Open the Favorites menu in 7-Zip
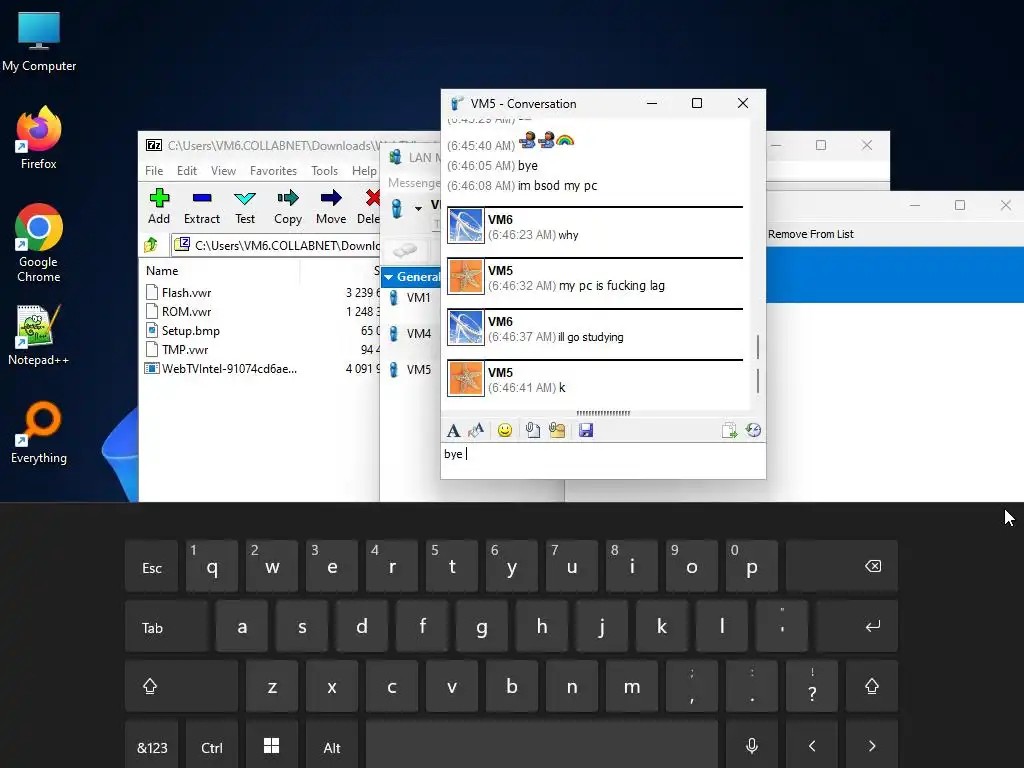This screenshot has width=1024, height=768. pos(273,170)
